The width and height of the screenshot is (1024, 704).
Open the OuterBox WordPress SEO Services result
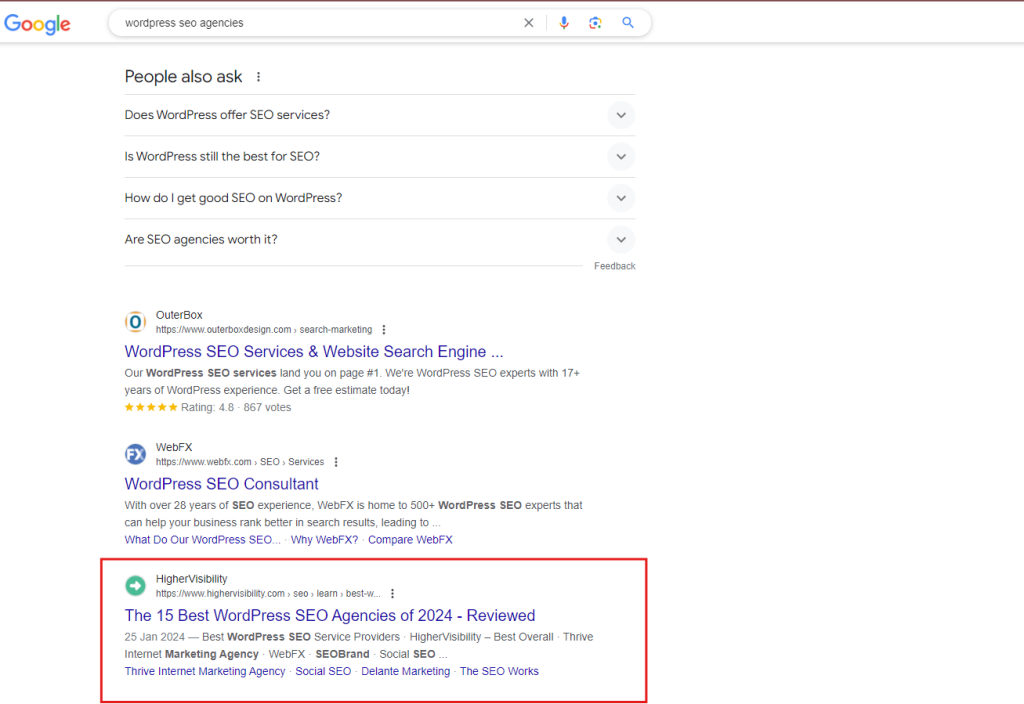pyautogui.click(x=313, y=352)
